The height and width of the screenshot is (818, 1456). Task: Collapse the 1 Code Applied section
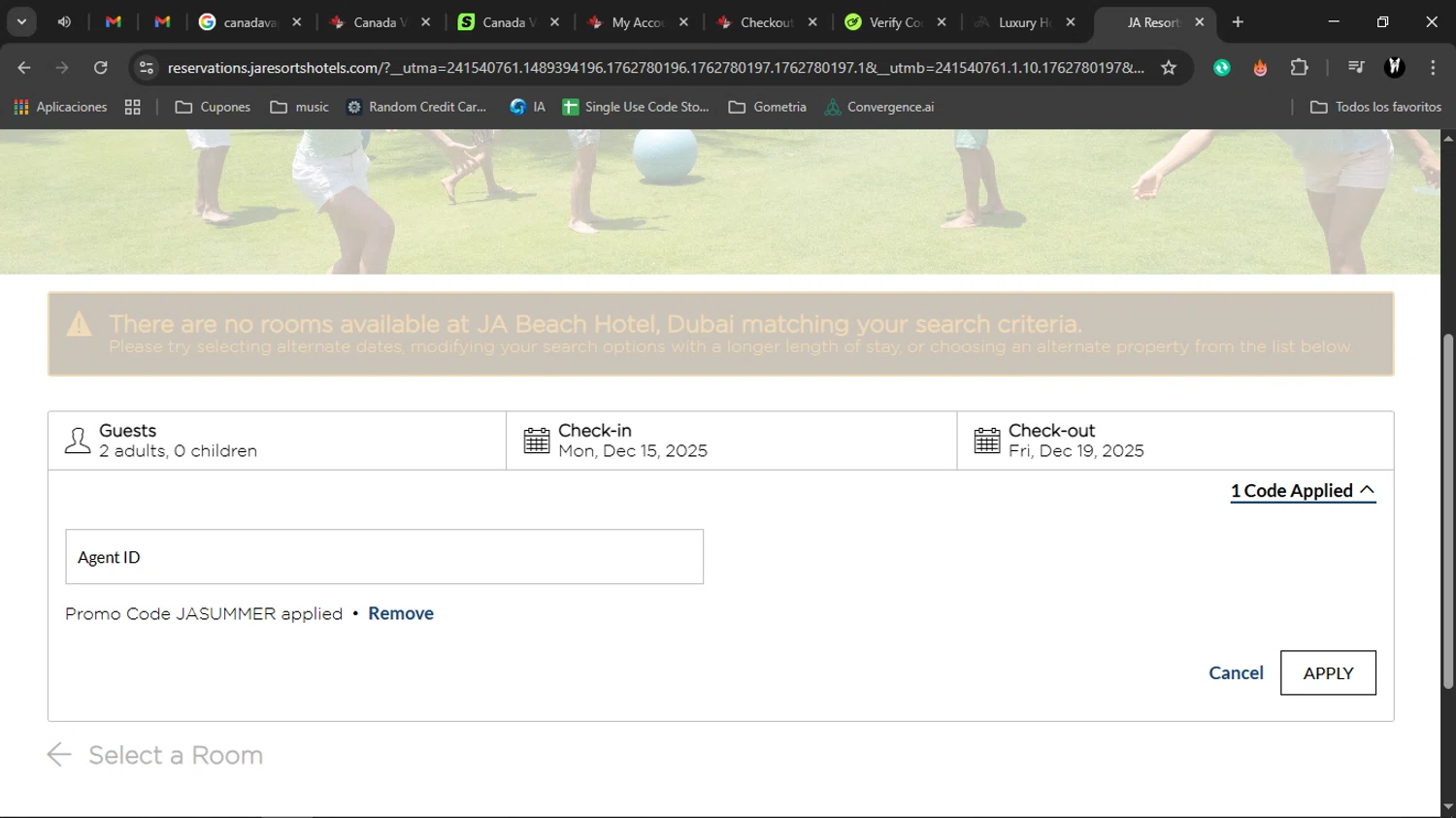point(1303,491)
